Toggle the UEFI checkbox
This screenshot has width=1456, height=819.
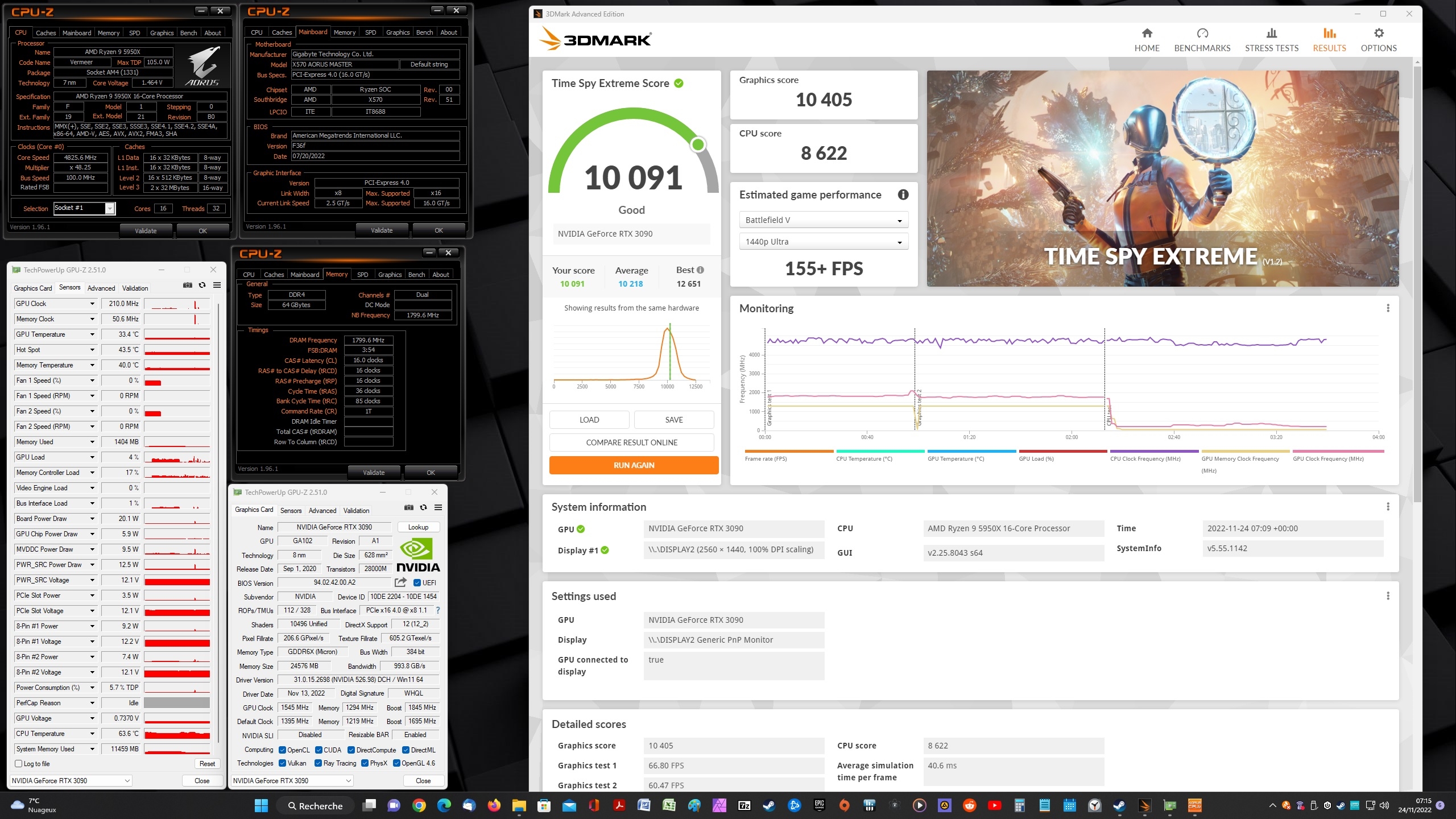click(417, 583)
